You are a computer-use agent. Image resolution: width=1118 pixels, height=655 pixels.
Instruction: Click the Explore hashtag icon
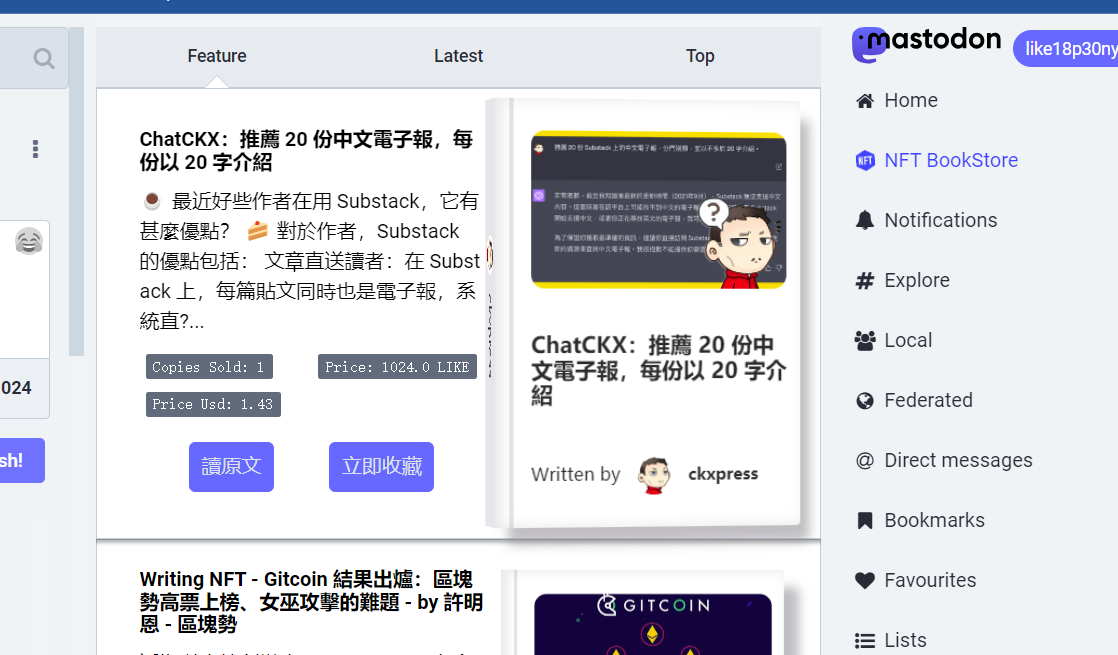point(865,281)
